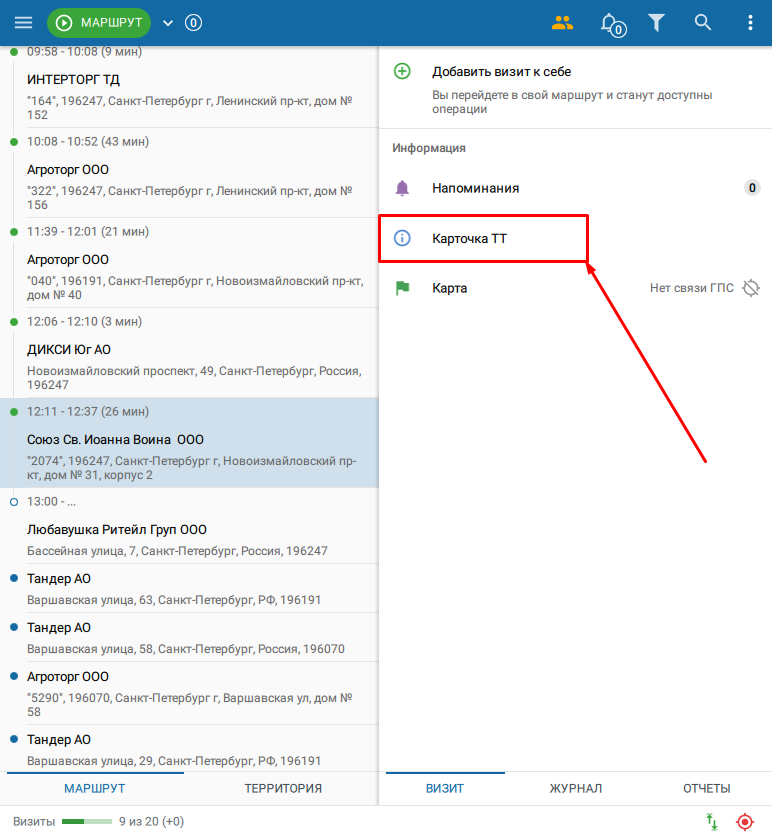
Task: Select Тандер АО at Варшавская улица, 29
Action: click(189, 749)
